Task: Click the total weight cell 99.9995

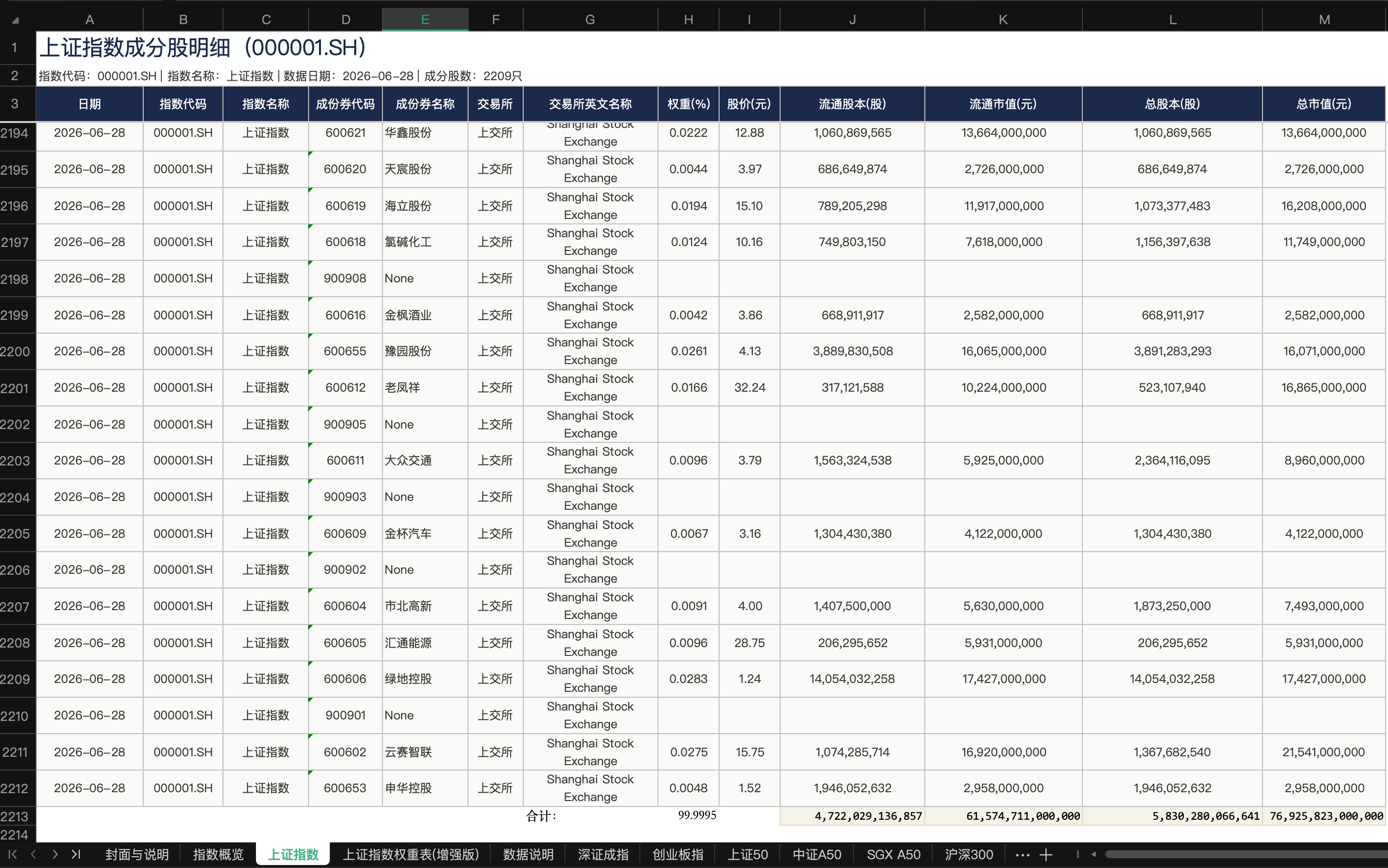Action: 688,816
